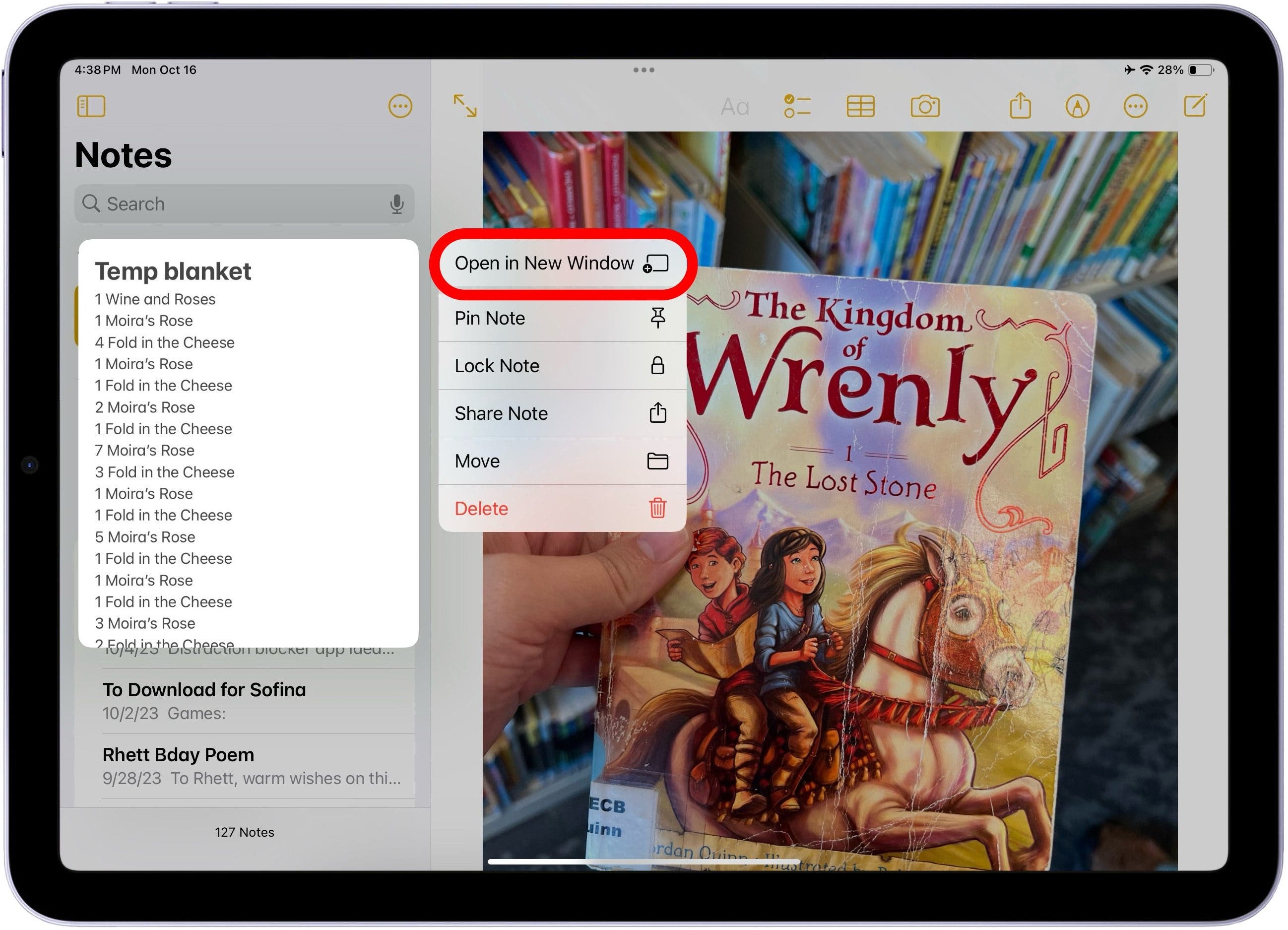
Task: Tap the sidebar more options ellipsis
Action: 400,106
